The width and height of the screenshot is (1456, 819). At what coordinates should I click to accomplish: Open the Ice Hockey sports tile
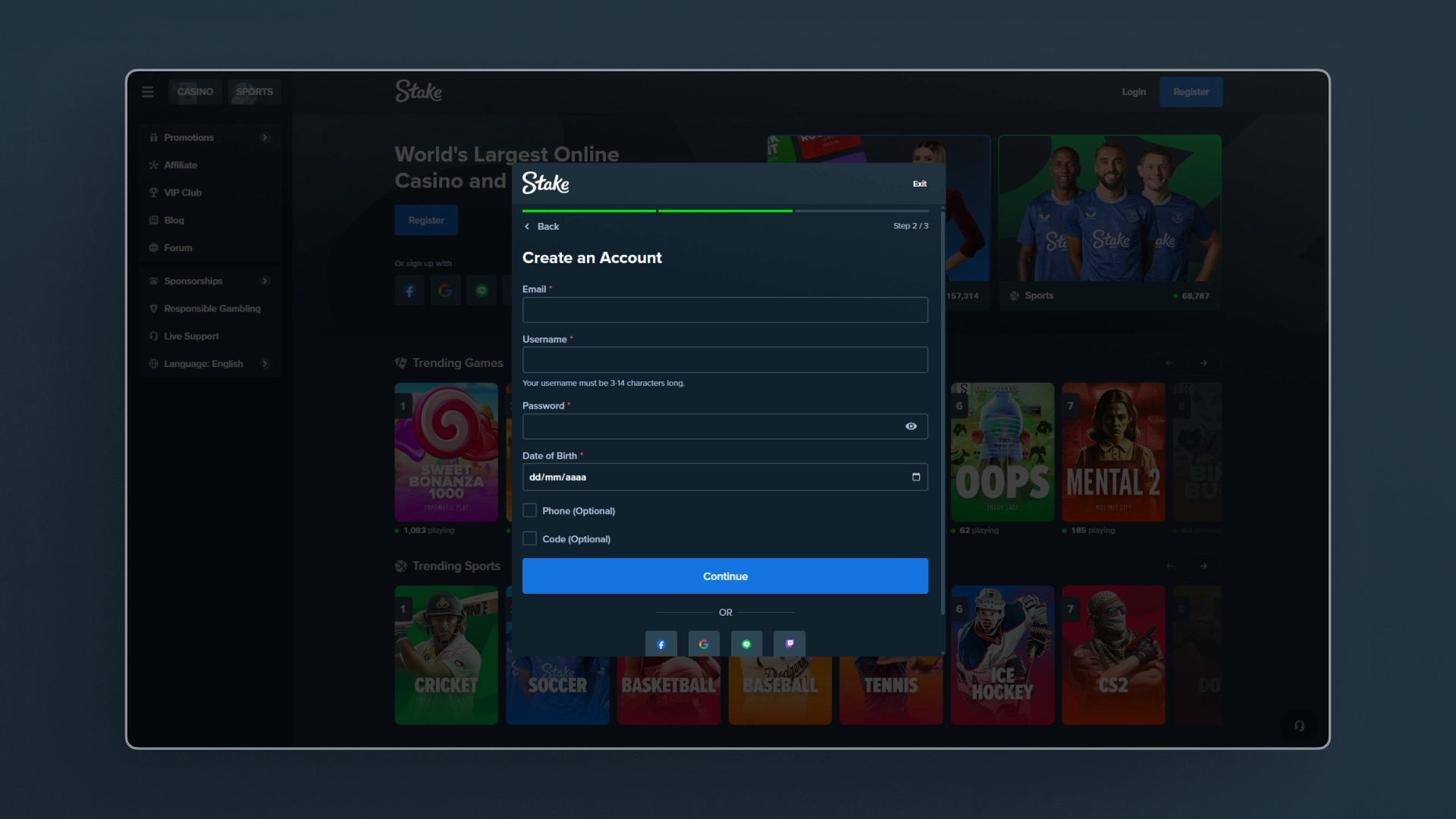pos(1003,655)
